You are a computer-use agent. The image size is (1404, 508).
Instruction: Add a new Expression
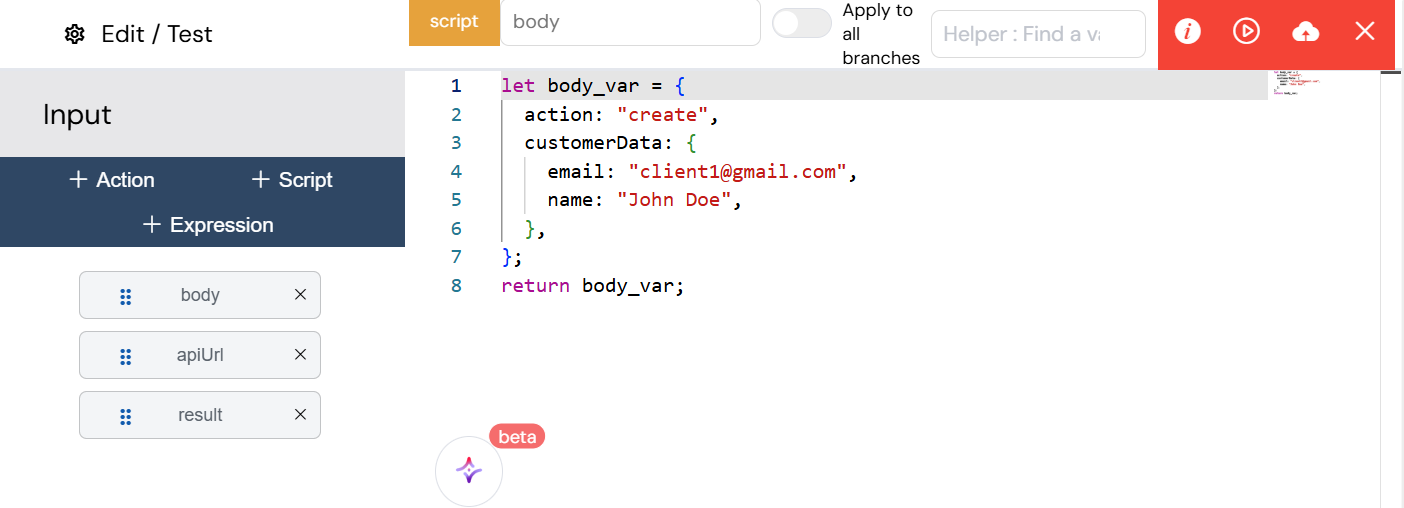(x=208, y=225)
